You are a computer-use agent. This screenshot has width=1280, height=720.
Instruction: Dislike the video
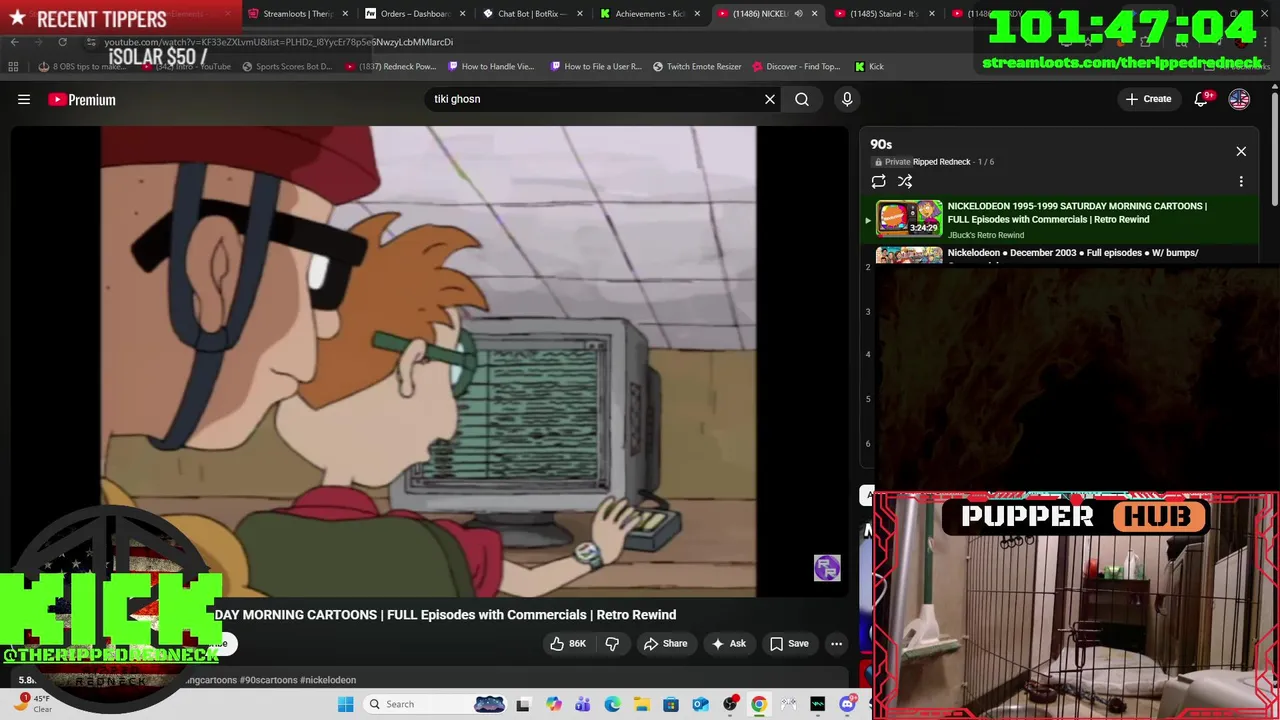[612, 643]
